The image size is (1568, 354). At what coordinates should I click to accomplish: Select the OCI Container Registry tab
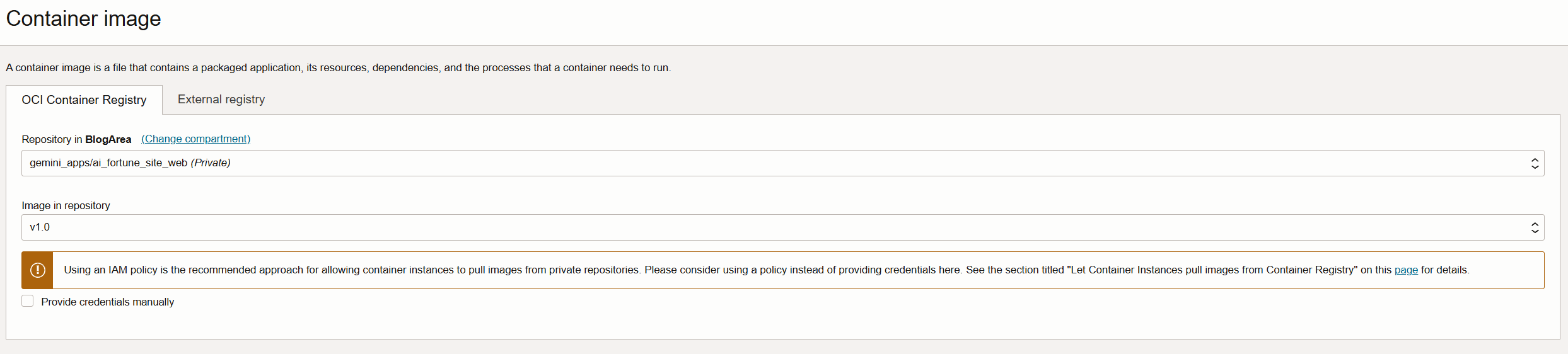click(84, 100)
